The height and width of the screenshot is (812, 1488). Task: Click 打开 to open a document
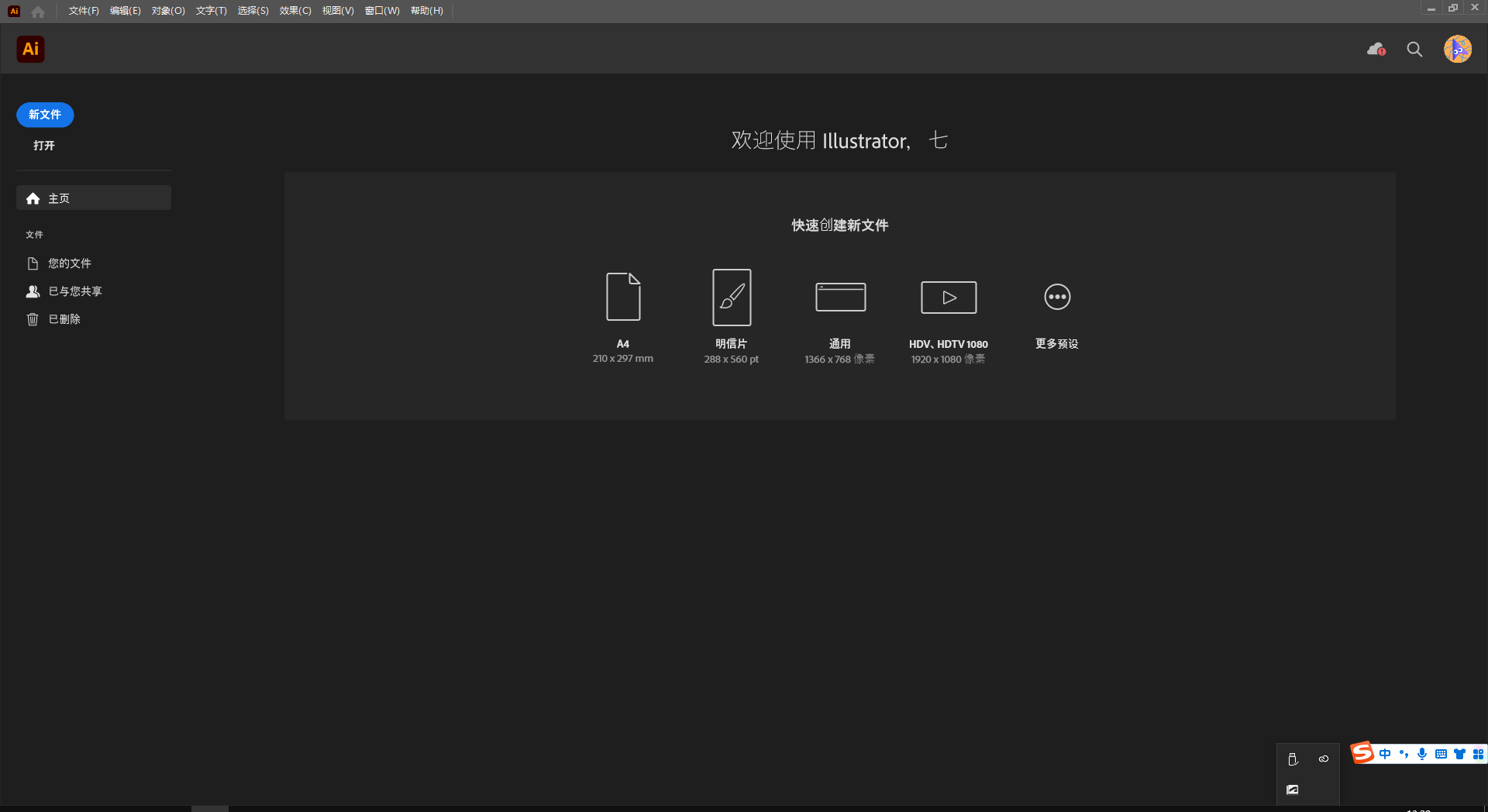[x=43, y=145]
